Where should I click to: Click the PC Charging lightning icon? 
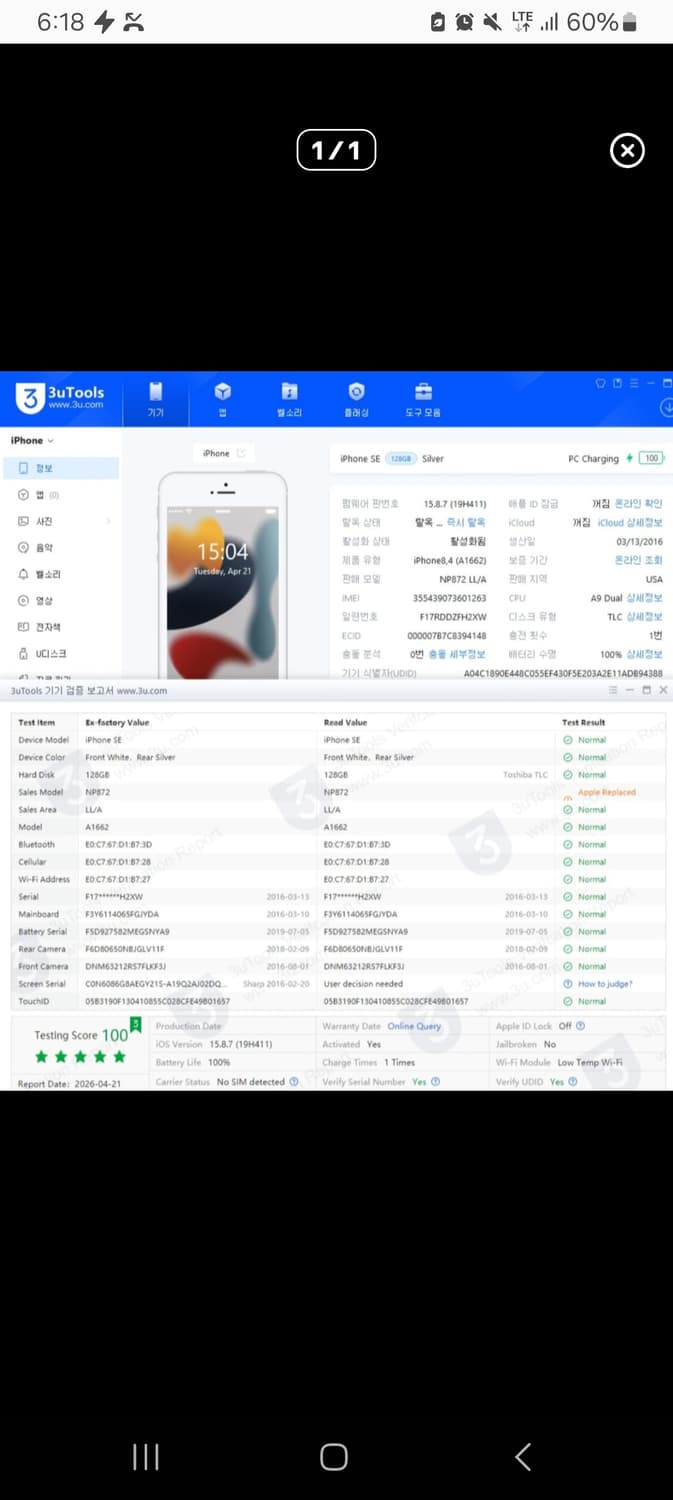pyautogui.click(x=629, y=459)
